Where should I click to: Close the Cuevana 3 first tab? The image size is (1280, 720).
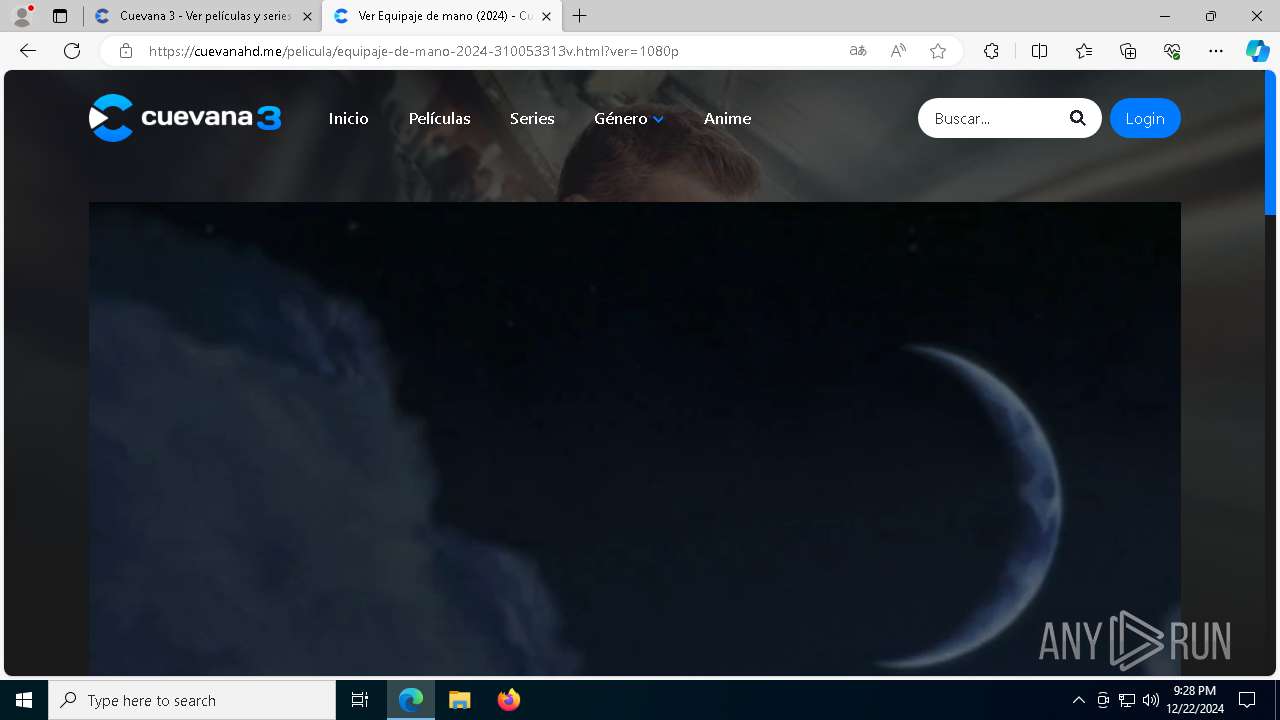pos(307,16)
